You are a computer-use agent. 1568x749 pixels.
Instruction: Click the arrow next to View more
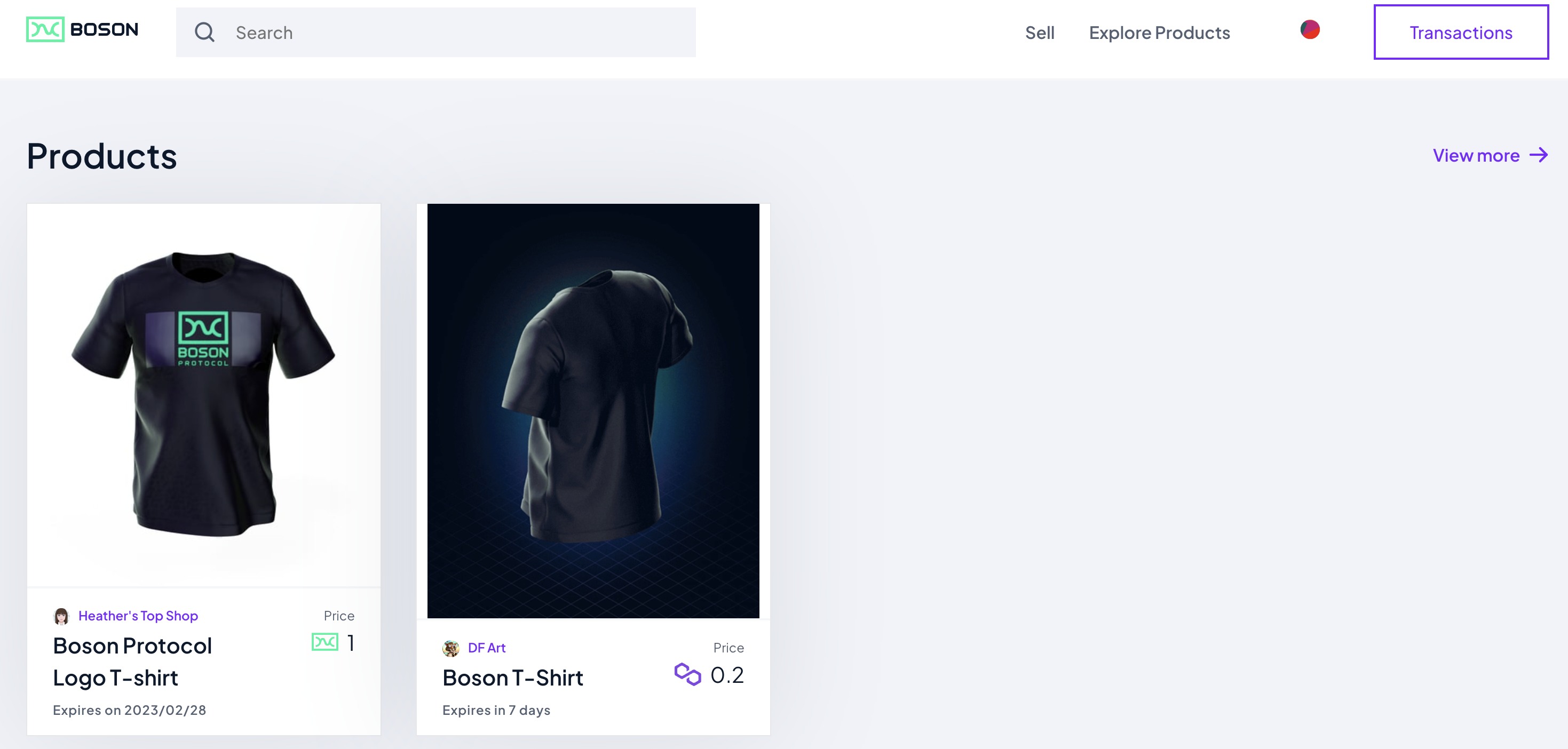(1538, 155)
